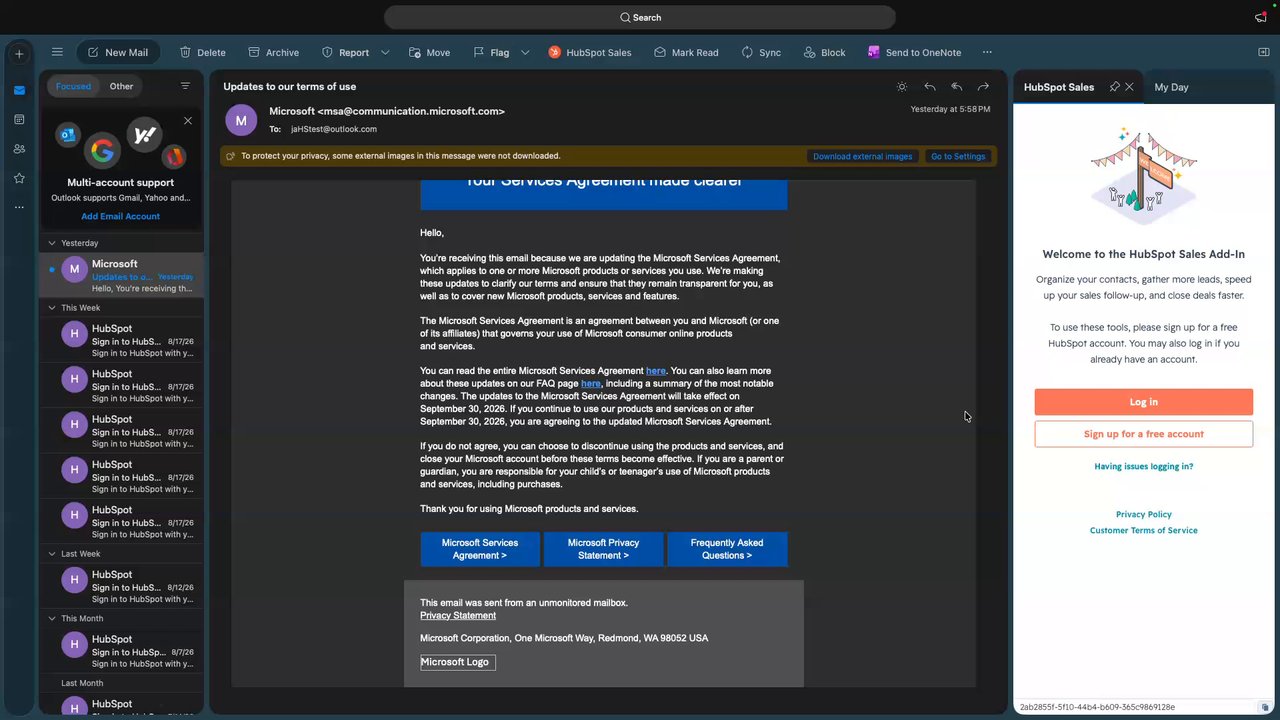Open 'here' link after FAQ page
1280x720 pixels.
[x=591, y=383]
